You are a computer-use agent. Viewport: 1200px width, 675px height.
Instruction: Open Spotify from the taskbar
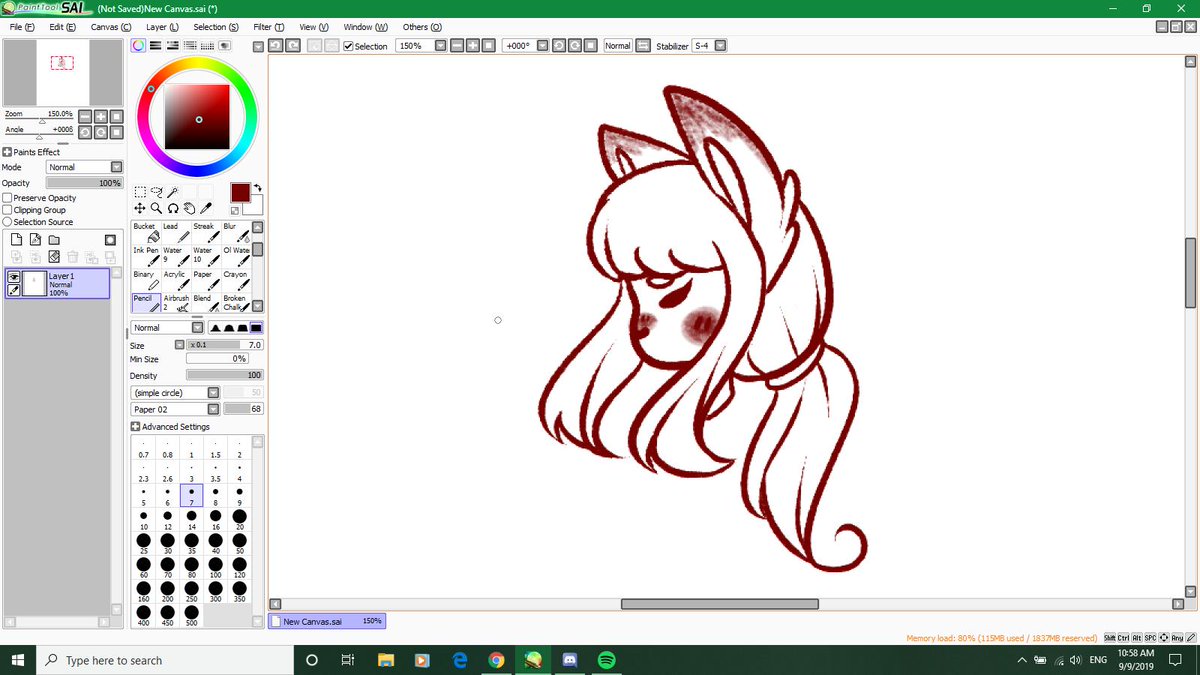pos(605,660)
